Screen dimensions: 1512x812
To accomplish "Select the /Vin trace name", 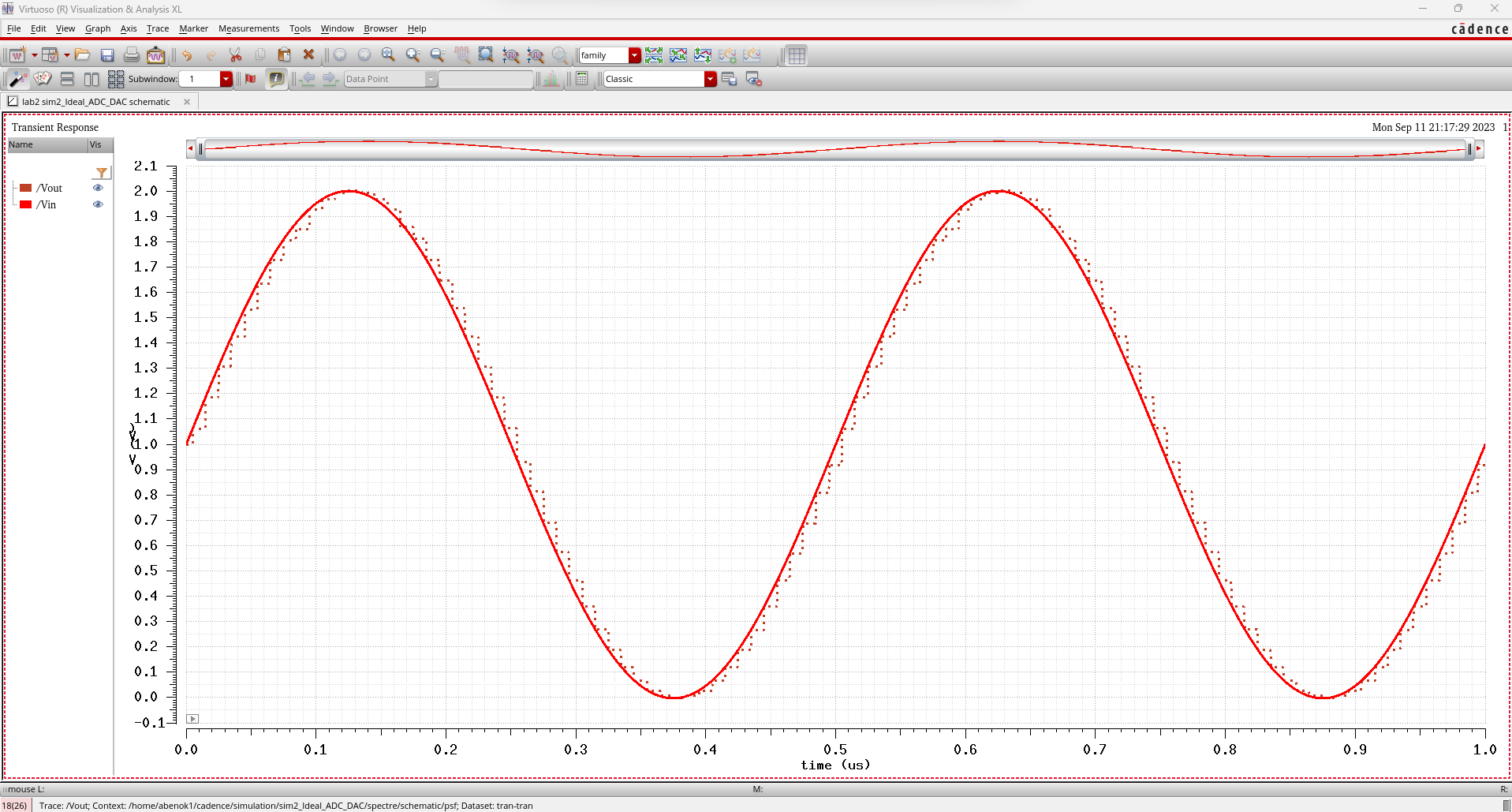I will click(x=47, y=204).
